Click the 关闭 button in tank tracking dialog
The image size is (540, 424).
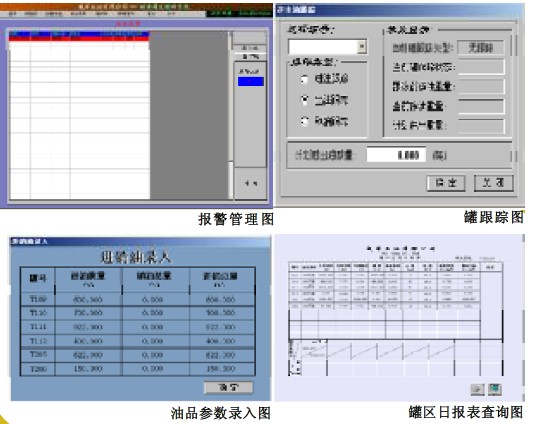point(494,183)
